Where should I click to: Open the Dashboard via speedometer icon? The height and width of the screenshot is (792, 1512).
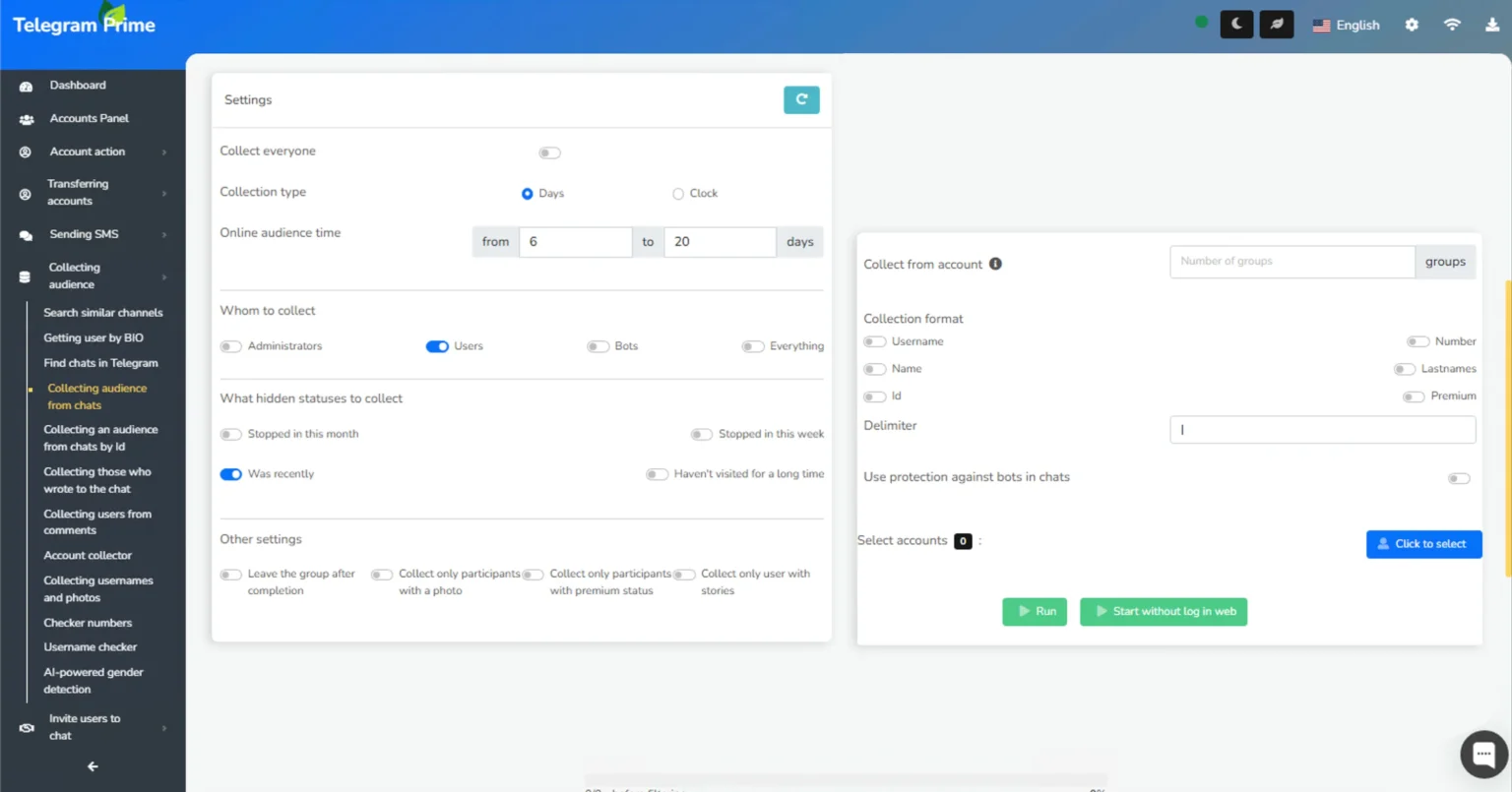pyautogui.click(x=24, y=86)
